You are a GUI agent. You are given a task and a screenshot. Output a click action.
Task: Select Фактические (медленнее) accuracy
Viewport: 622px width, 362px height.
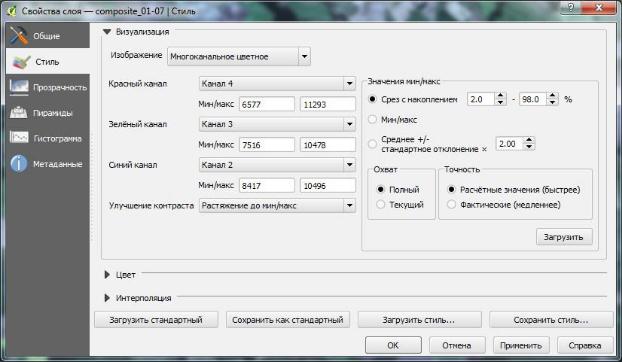pos(451,205)
